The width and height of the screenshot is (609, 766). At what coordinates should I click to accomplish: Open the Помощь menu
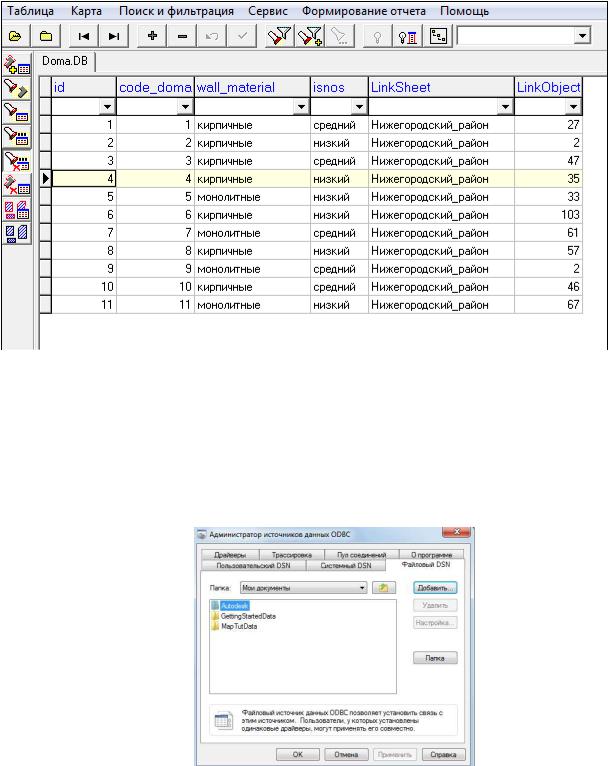click(x=464, y=11)
